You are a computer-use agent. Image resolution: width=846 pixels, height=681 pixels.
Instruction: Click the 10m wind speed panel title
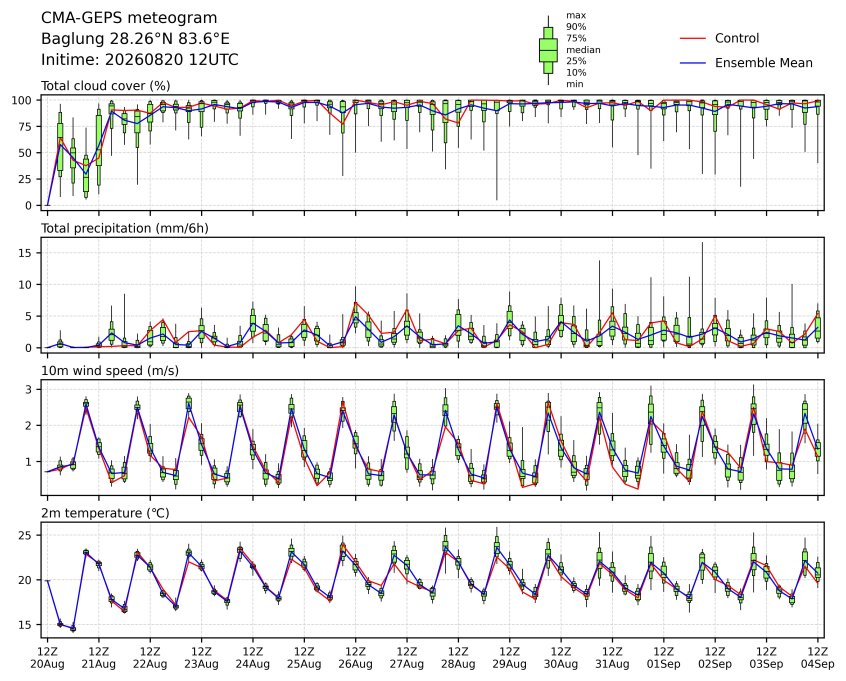[110, 371]
